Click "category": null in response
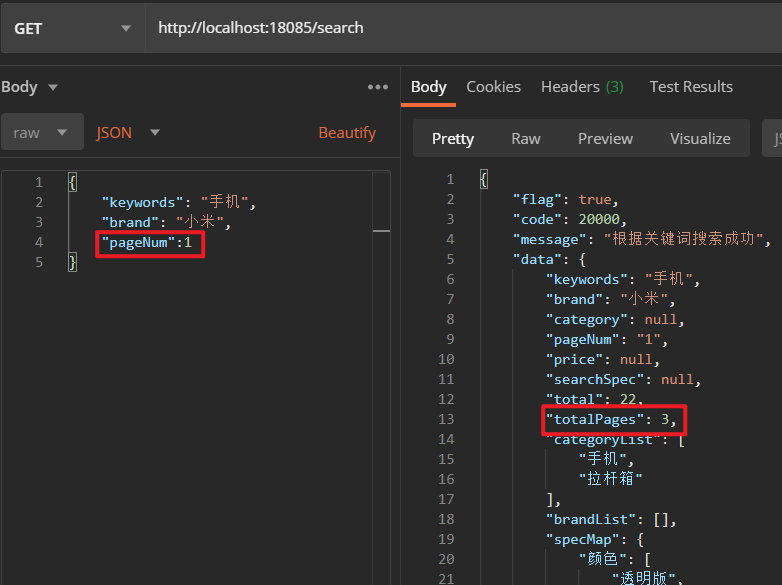This screenshot has width=782, height=585. click(x=615, y=320)
